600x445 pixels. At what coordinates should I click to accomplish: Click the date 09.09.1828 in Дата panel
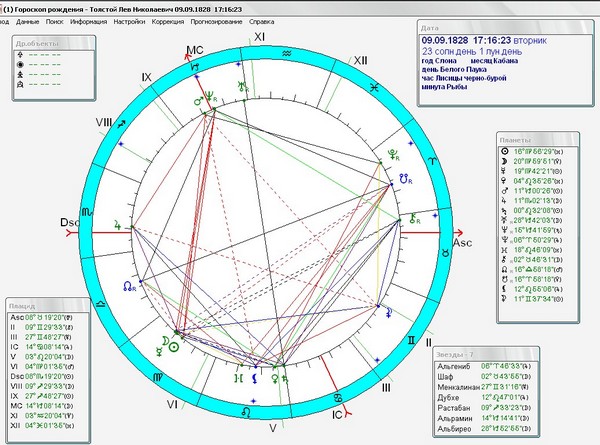tap(445, 41)
